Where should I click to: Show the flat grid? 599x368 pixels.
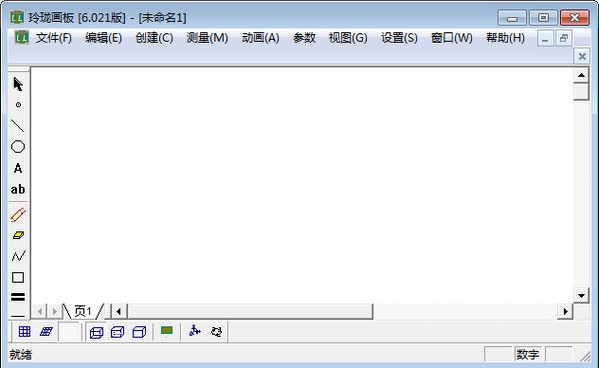click(24, 331)
